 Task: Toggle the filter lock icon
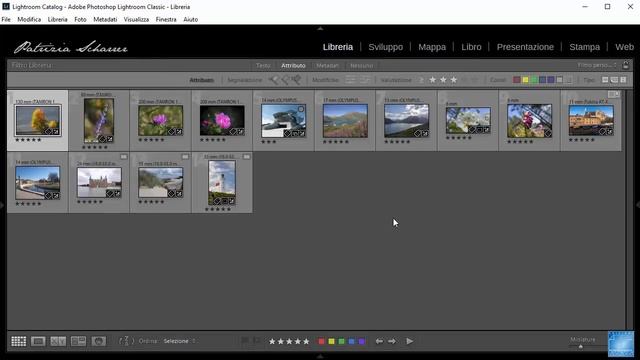tap(626, 65)
